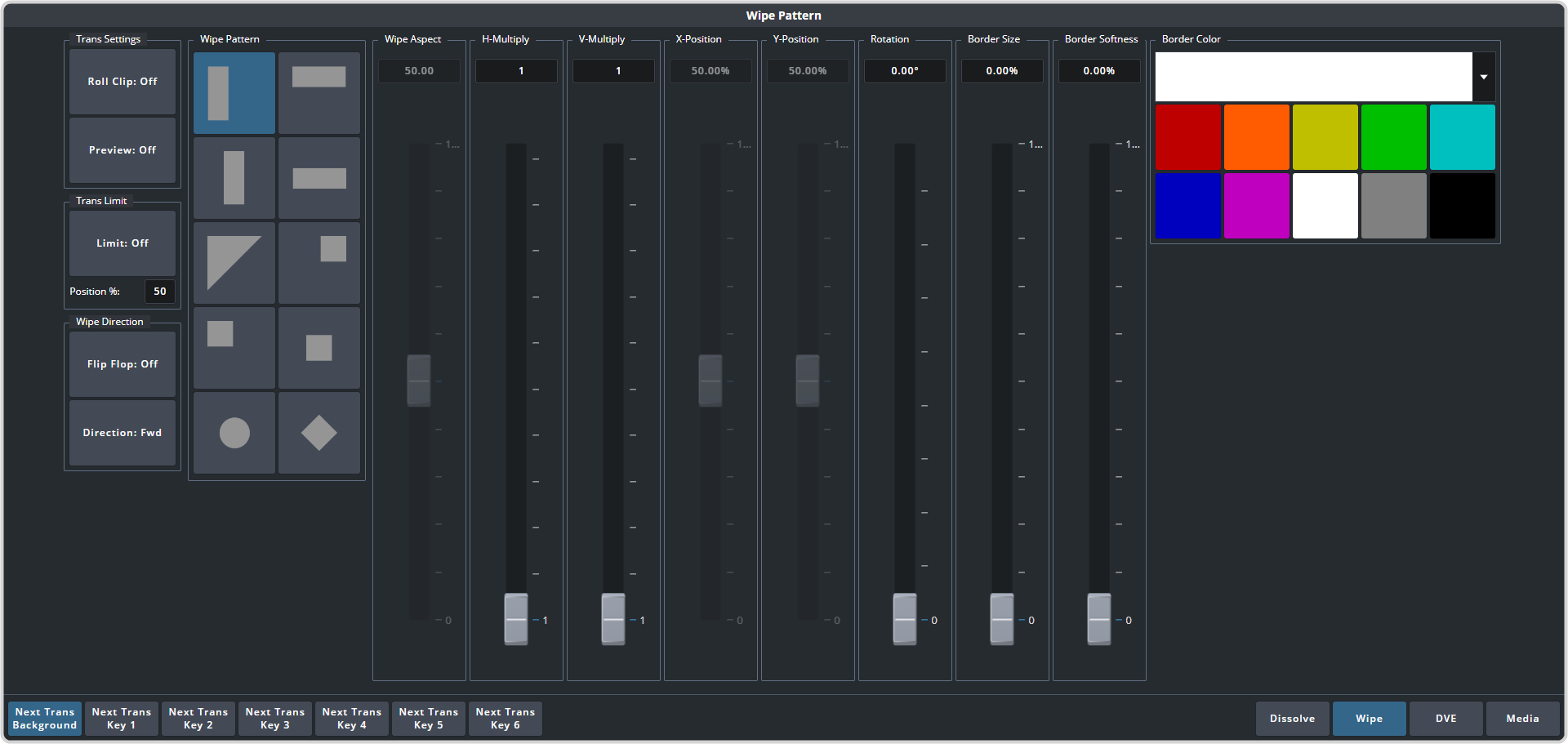
Task: Switch to the Dissolve transition type
Action: (x=1293, y=719)
